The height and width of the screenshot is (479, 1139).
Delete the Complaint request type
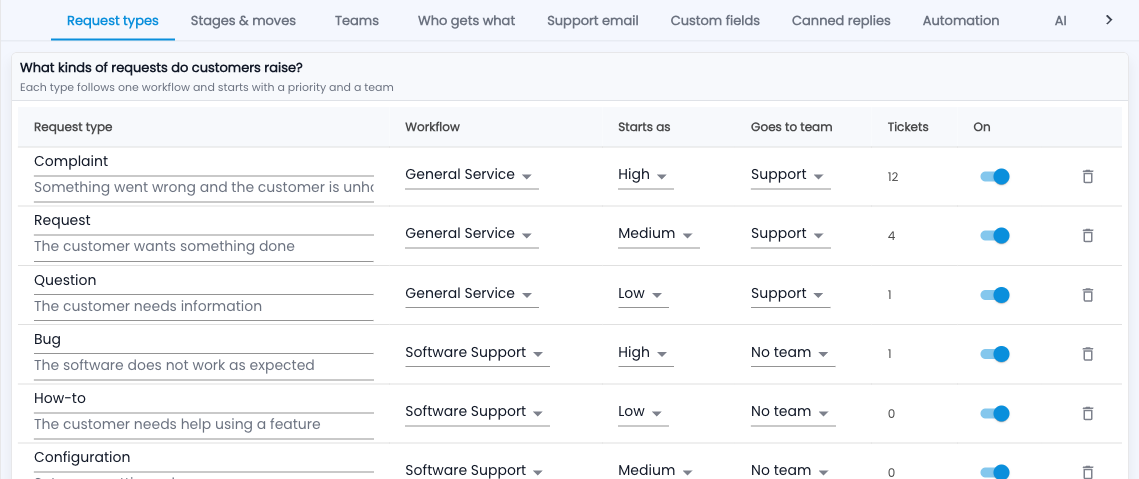click(1087, 177)
